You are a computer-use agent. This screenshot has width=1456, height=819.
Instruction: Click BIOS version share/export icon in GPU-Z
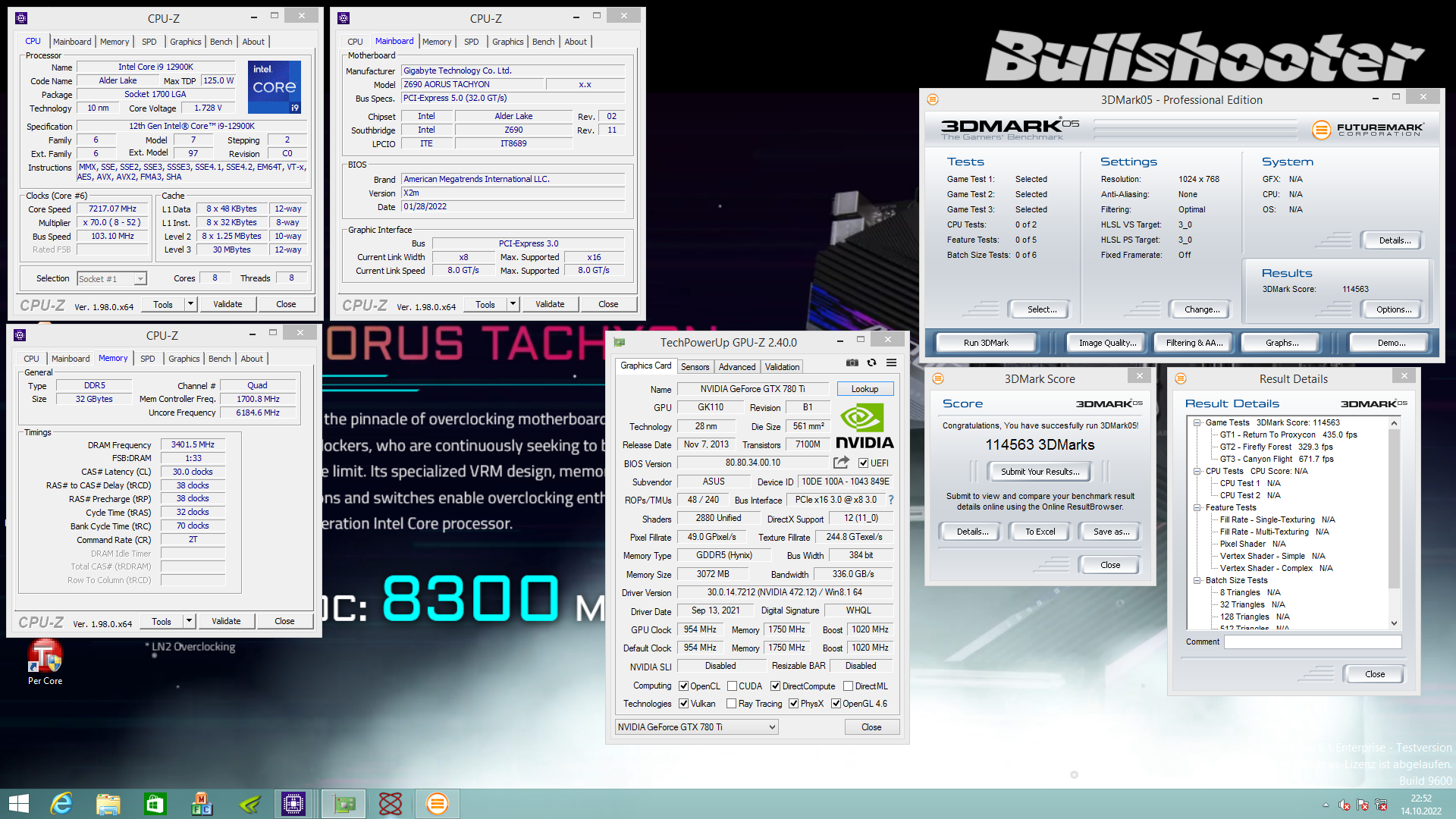coord(841,463)
